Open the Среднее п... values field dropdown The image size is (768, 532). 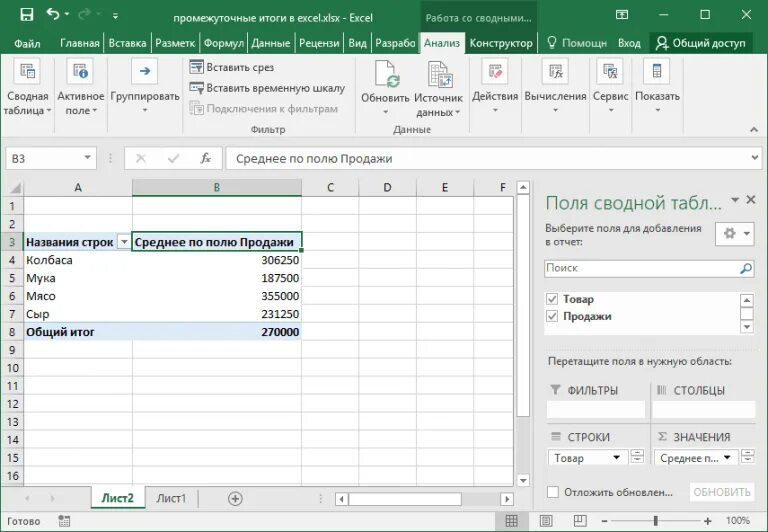[727, 458]
